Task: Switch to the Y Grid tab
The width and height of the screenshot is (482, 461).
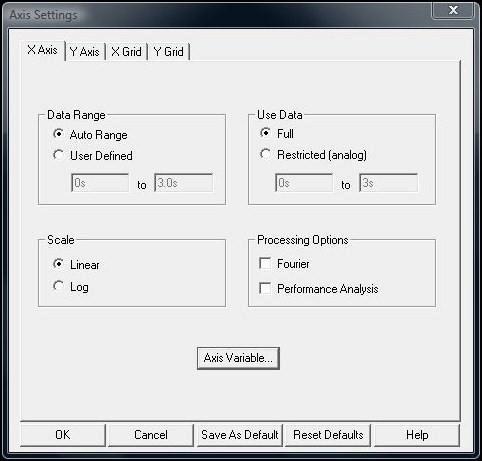Action: click(168, 52)
